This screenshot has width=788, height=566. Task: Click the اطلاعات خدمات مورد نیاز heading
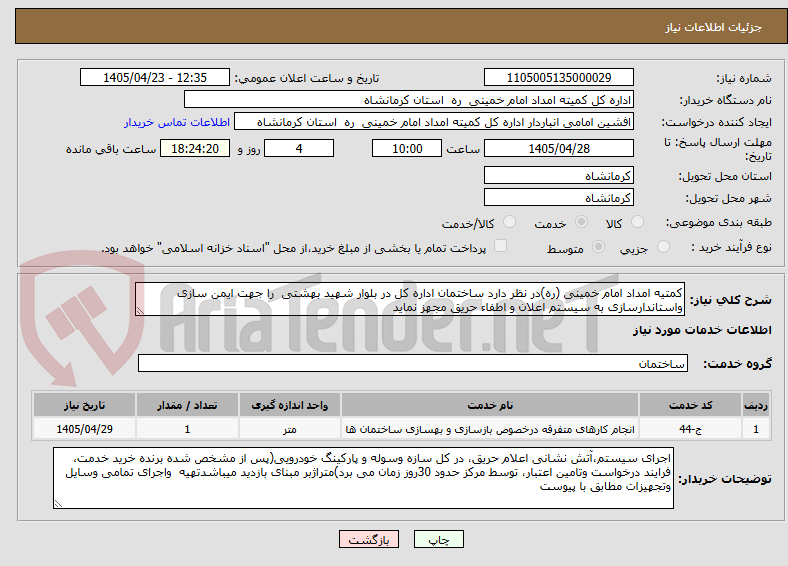point(702,330)
